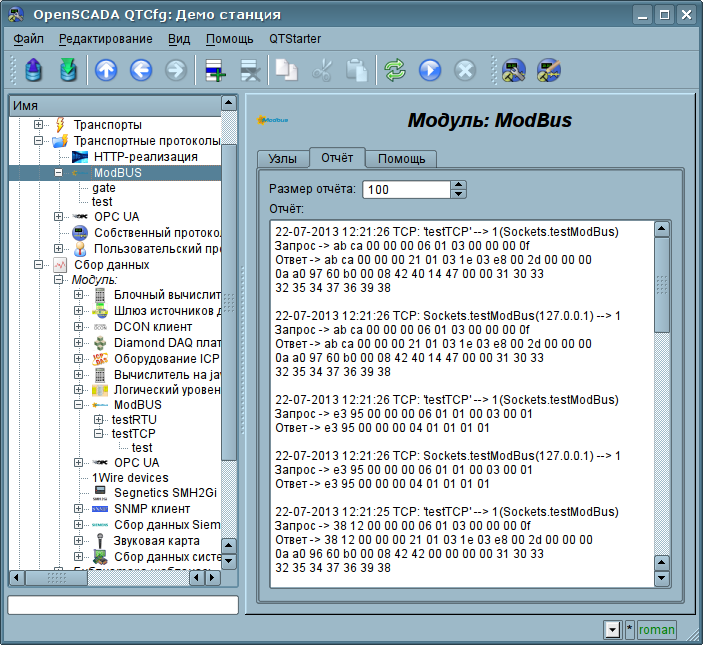Click the blue Start cycle update icon
703x645 pixels.
(x=430, y=70)
